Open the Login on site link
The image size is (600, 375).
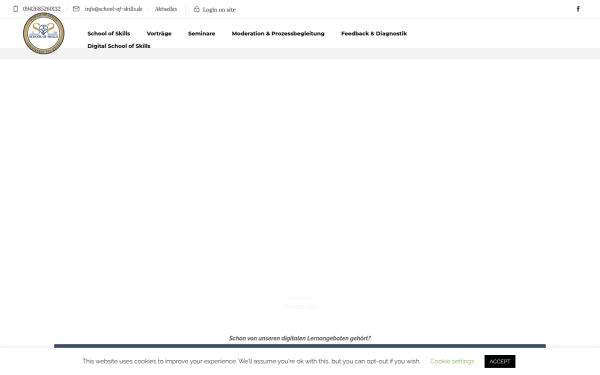pos(219,10)
